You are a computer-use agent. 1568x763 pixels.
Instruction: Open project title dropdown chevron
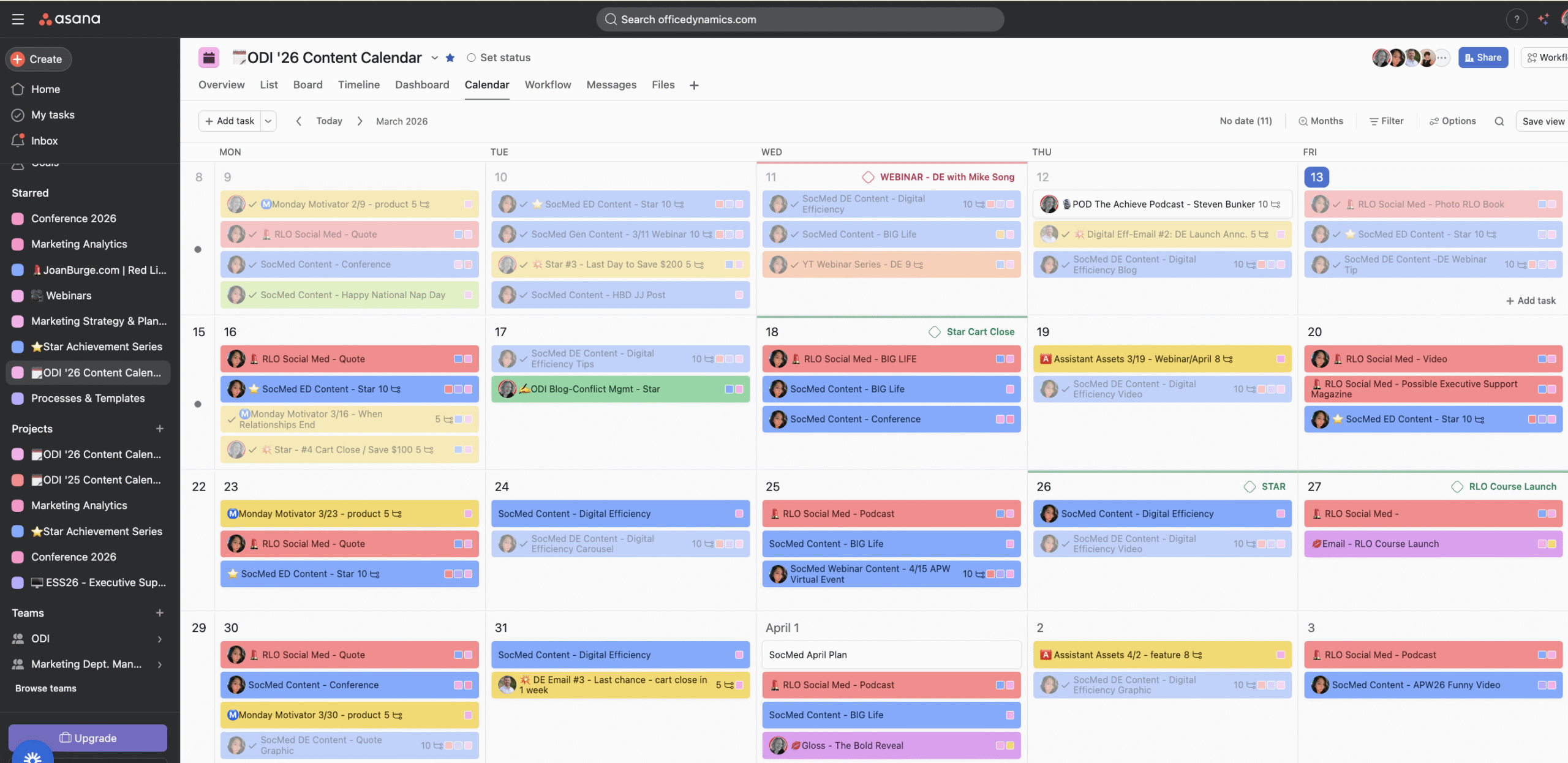(x=434, y=58)
